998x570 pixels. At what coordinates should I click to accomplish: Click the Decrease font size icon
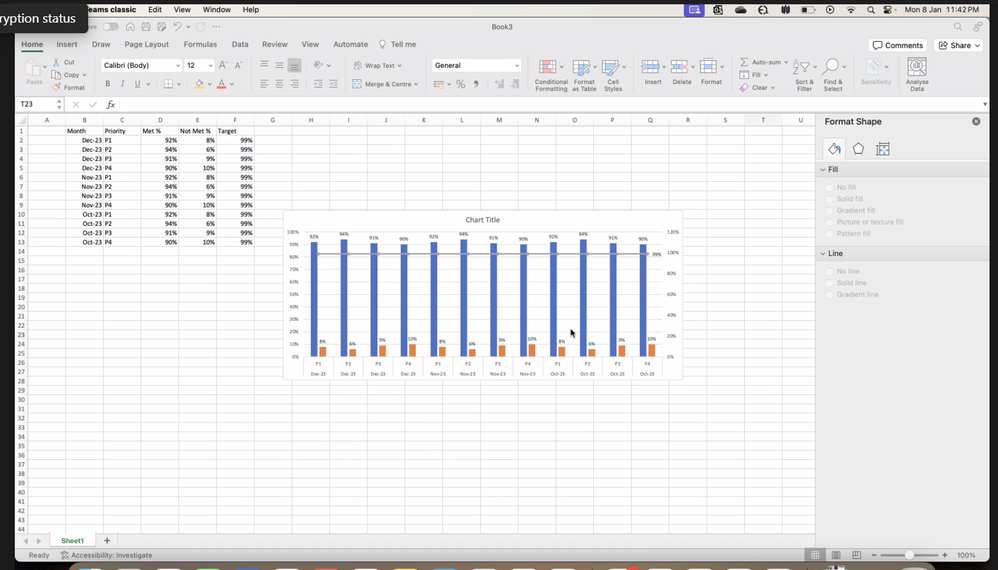coord(239,66)
